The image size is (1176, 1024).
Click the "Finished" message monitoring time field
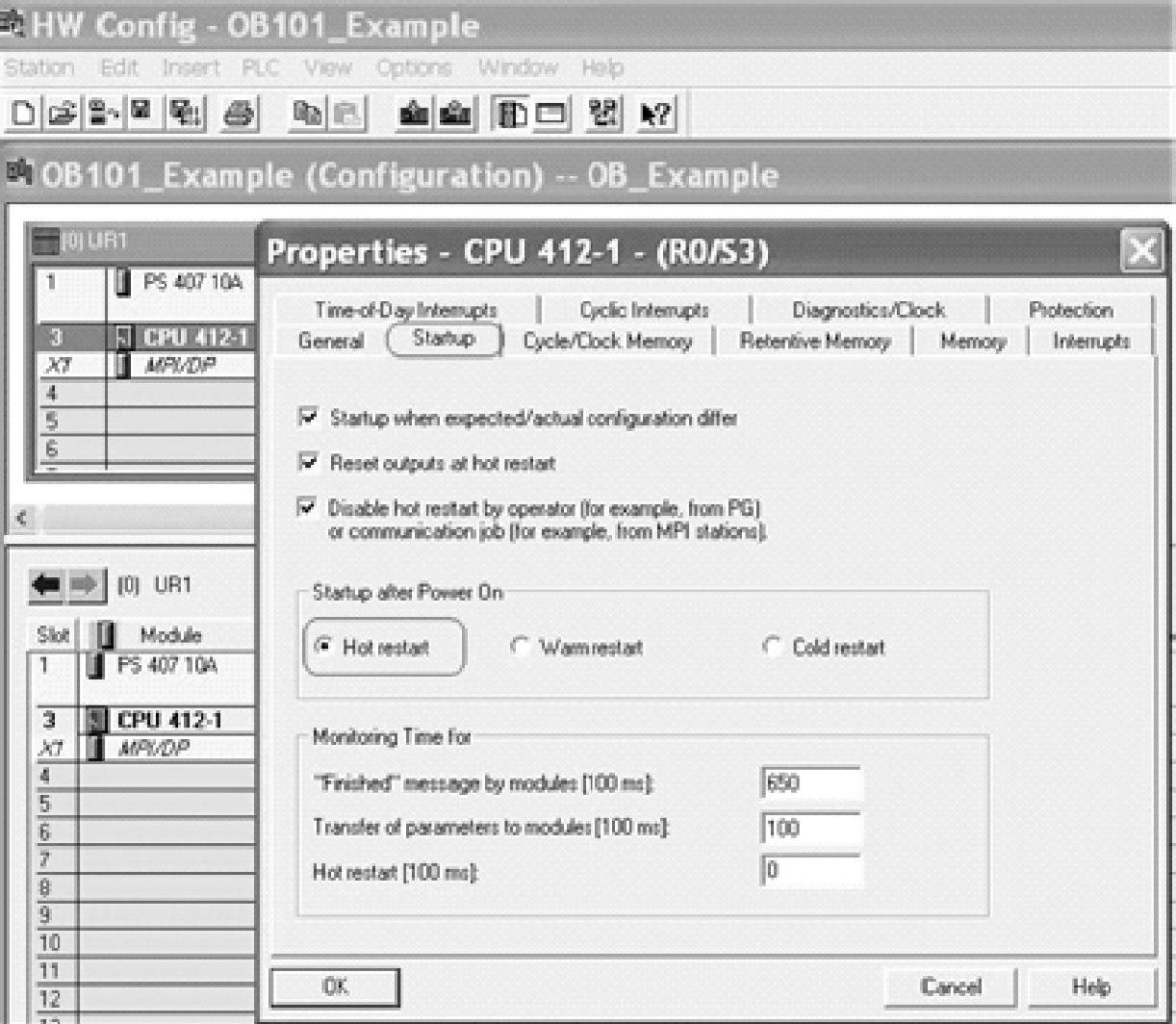(810, 783)
